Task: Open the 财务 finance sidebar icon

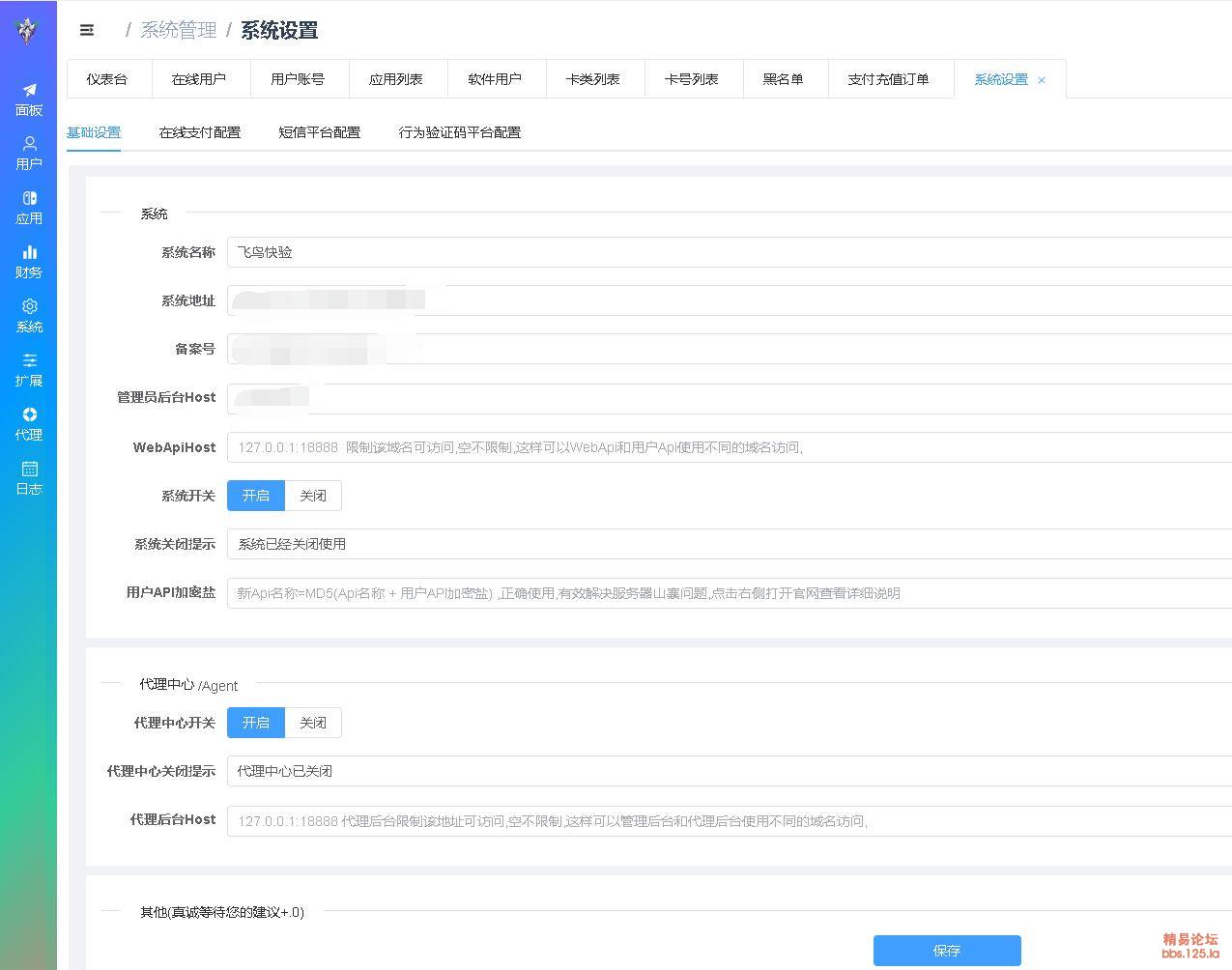Action: coord(29,261)
